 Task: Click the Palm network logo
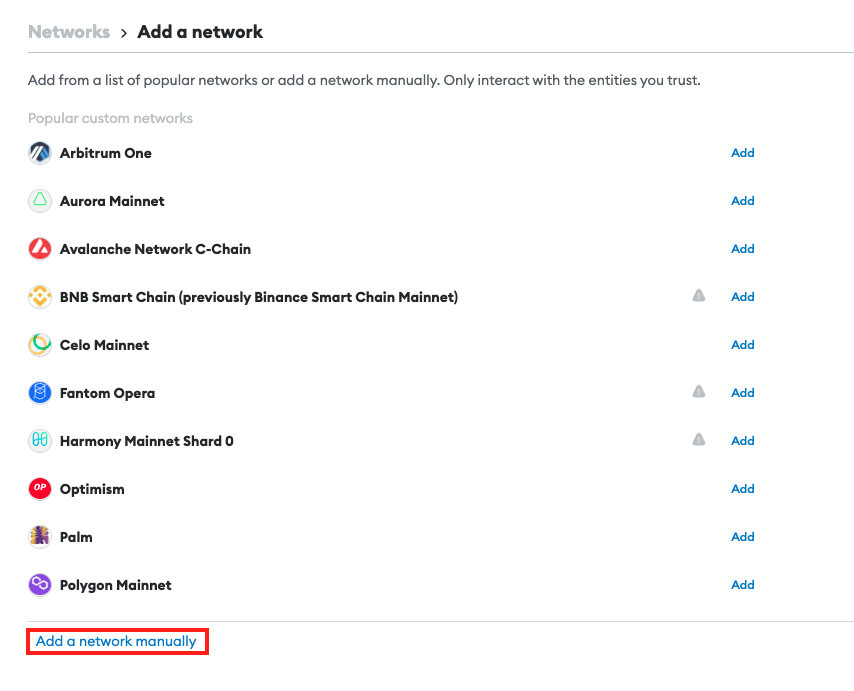pos(39,537)
